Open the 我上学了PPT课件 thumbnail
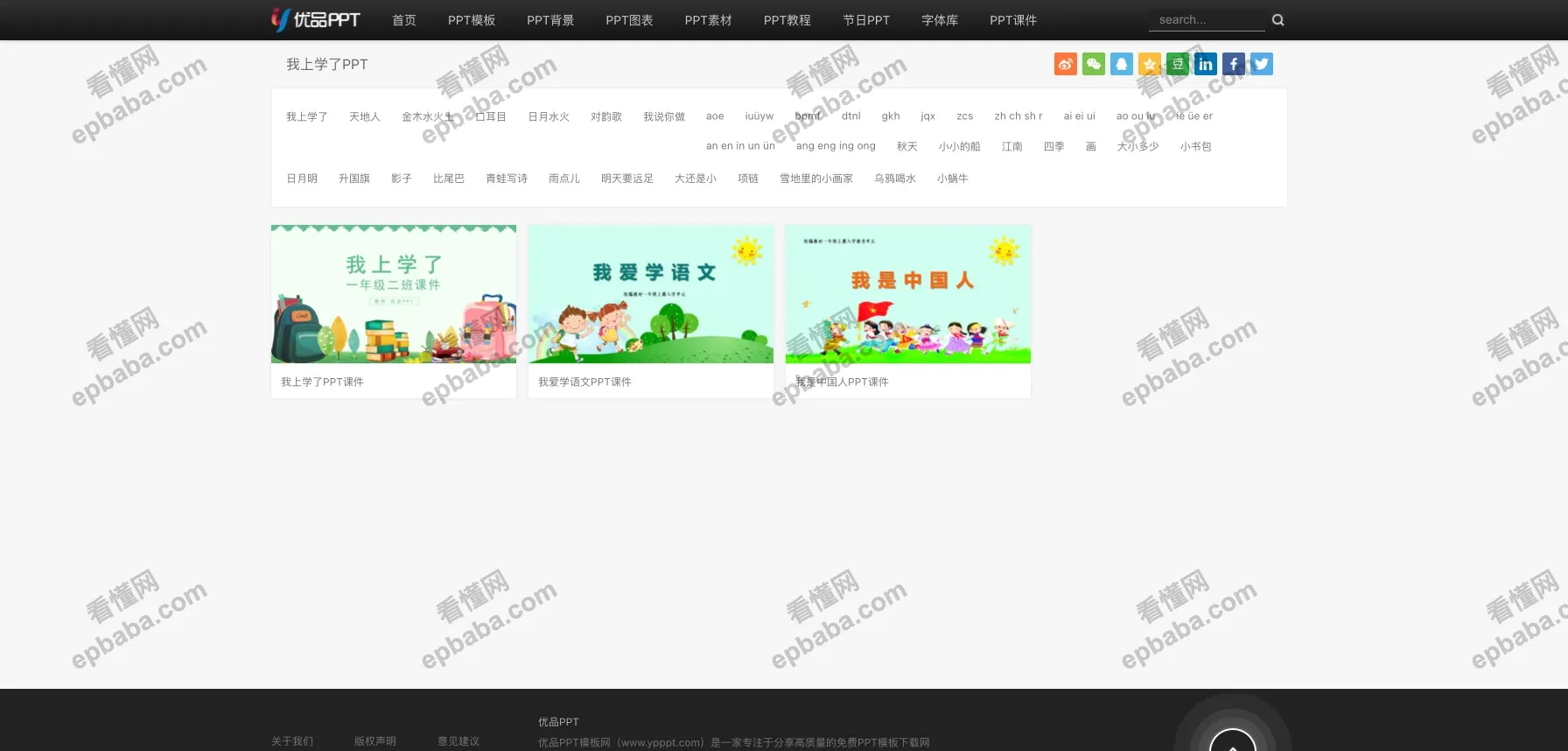The height and width of the screenshot is (751, 1568). tap(394, 294)
